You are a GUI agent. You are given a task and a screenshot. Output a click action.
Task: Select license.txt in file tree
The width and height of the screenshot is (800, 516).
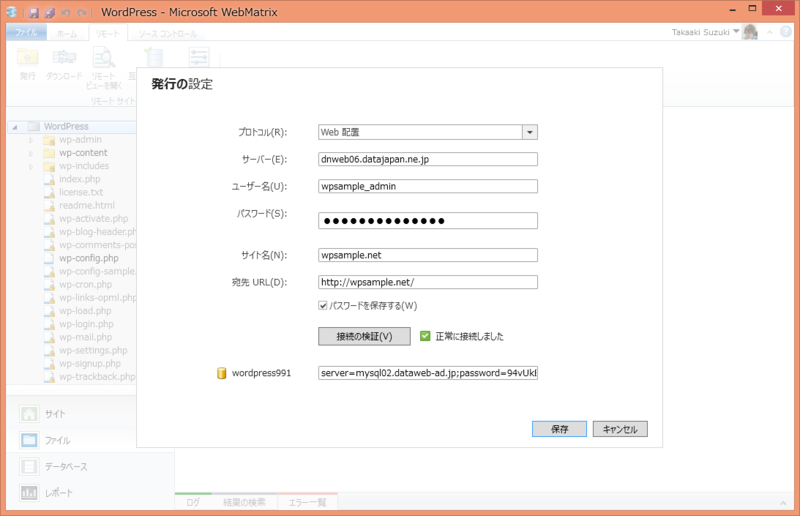(x=81, y=192)
